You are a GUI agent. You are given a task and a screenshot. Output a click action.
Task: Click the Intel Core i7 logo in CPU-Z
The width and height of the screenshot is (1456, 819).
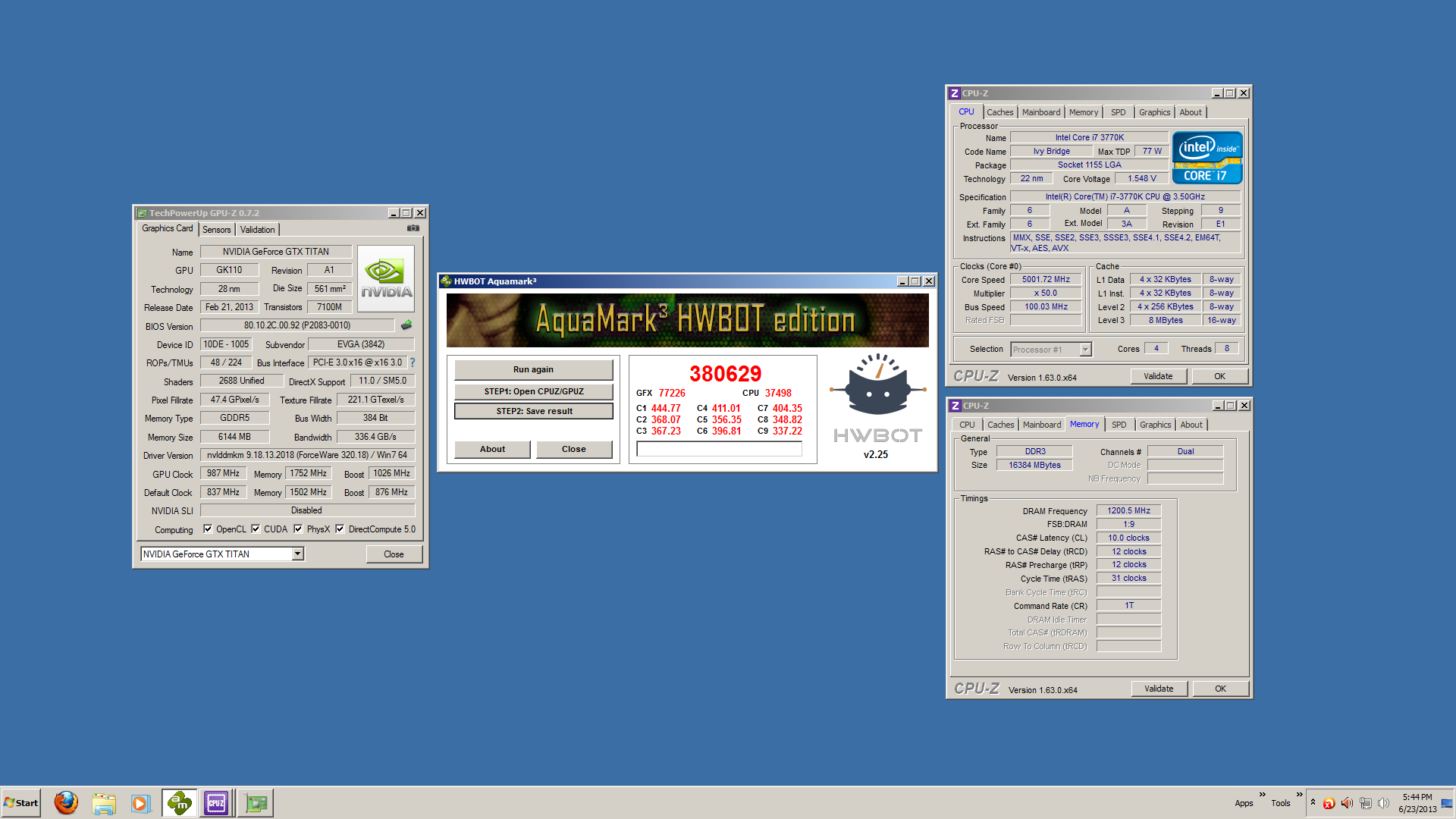click(1207, 158)
